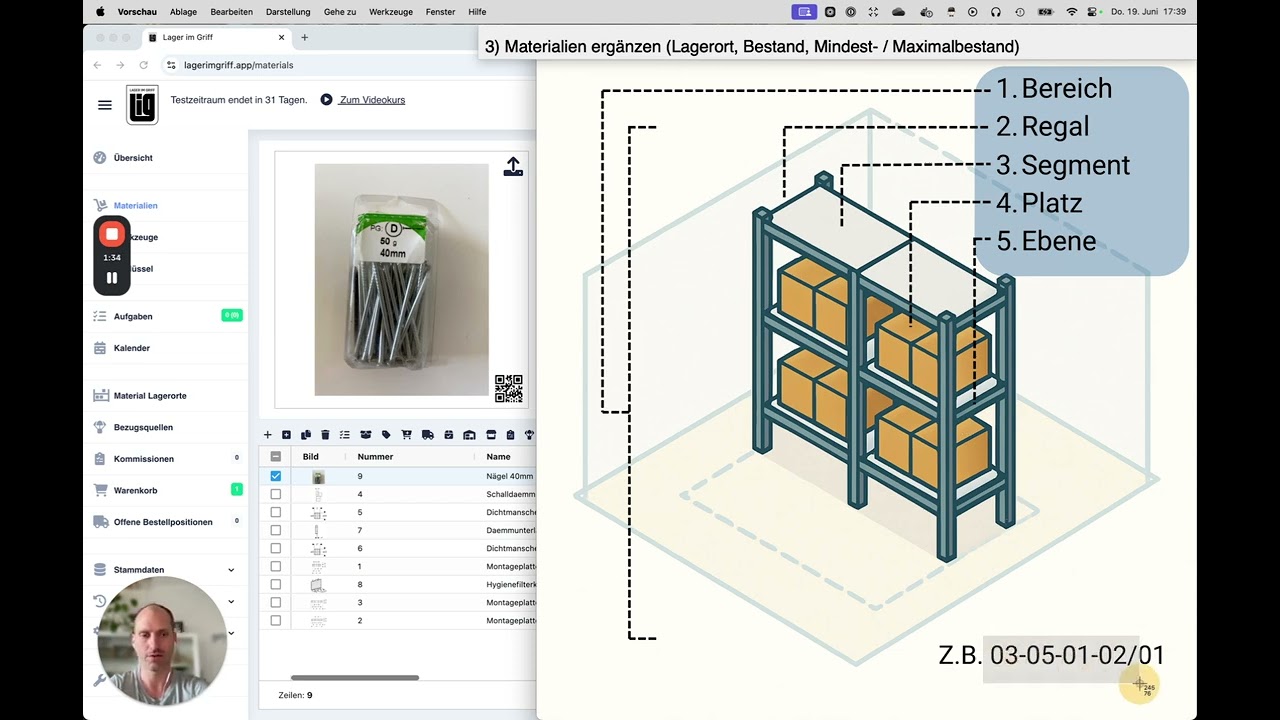Stop the screen recording
Viewport: 1280px width, 720px height.
112,234
